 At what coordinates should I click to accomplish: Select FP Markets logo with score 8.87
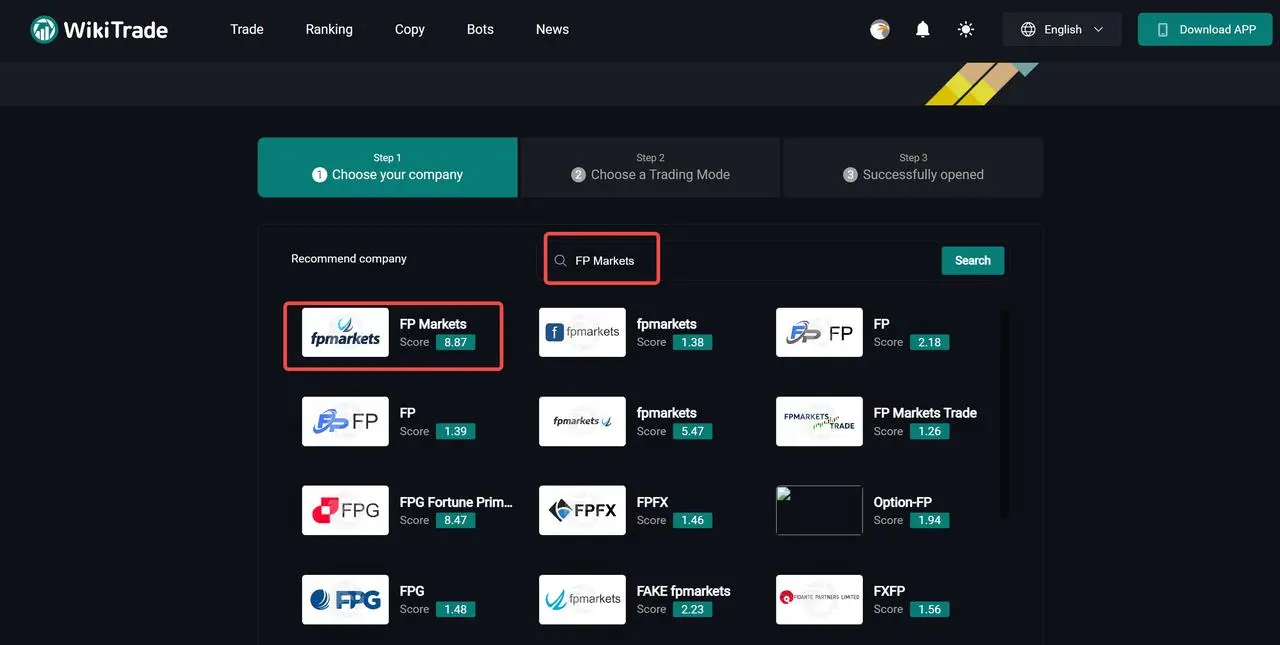tap(345, 333)
